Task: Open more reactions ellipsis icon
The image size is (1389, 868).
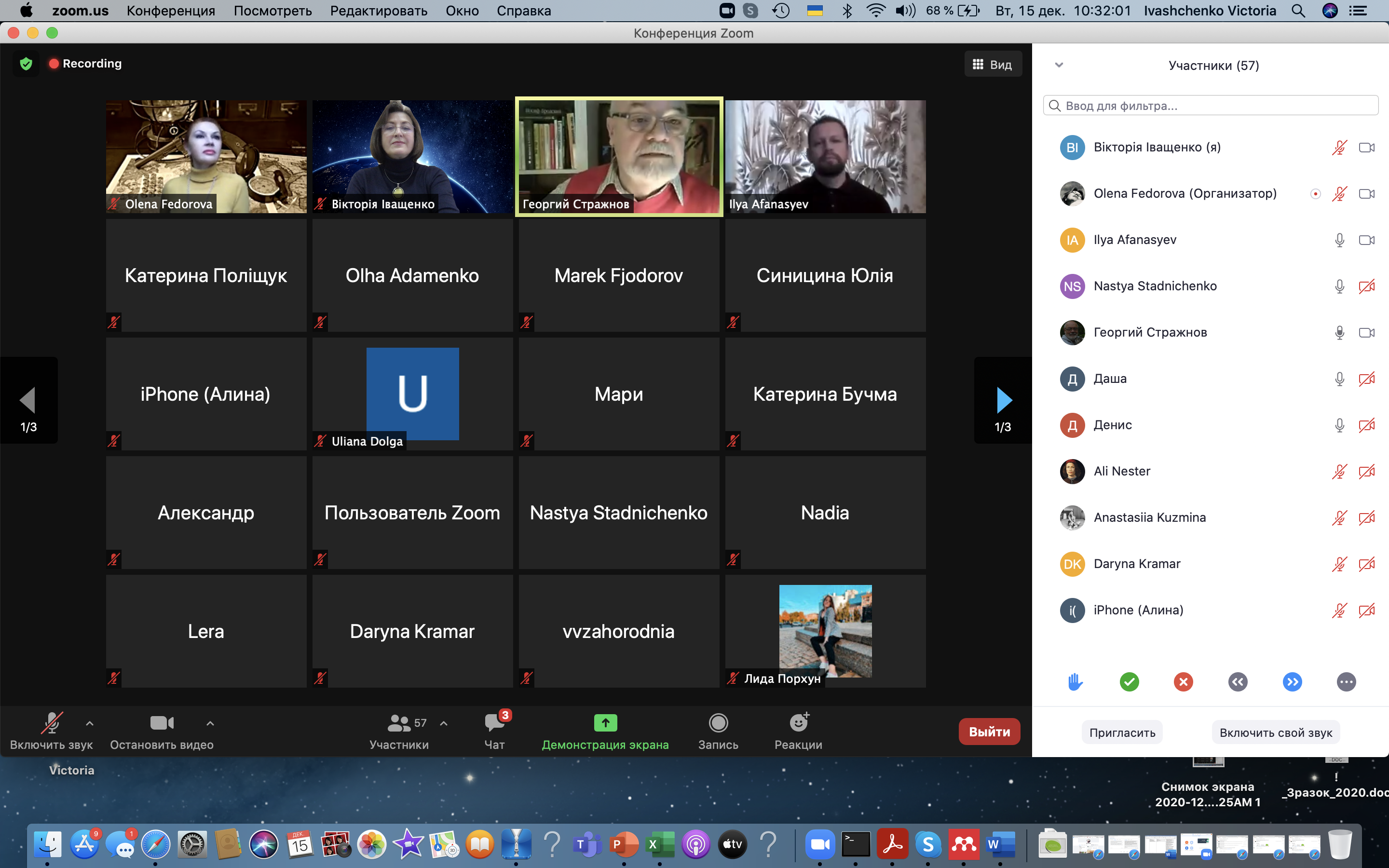Action: coord(1346,681)
